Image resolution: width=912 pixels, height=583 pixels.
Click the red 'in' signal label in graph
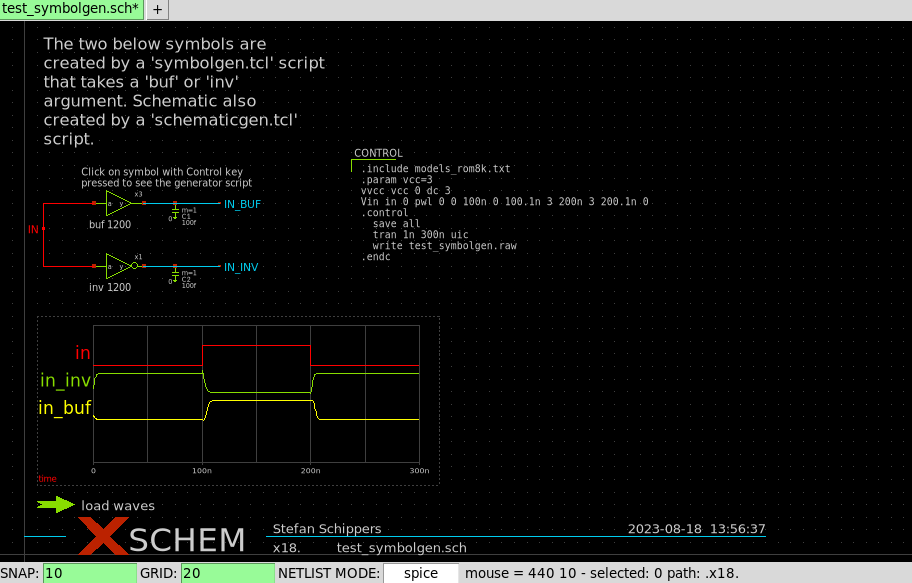tap(83, 353)
